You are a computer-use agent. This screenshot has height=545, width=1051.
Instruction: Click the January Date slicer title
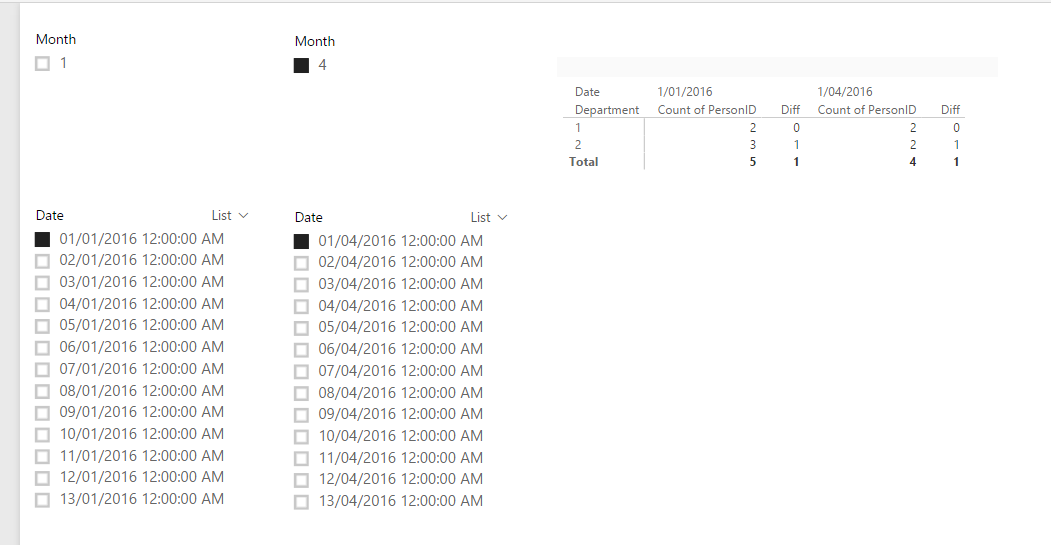[50, 215]
